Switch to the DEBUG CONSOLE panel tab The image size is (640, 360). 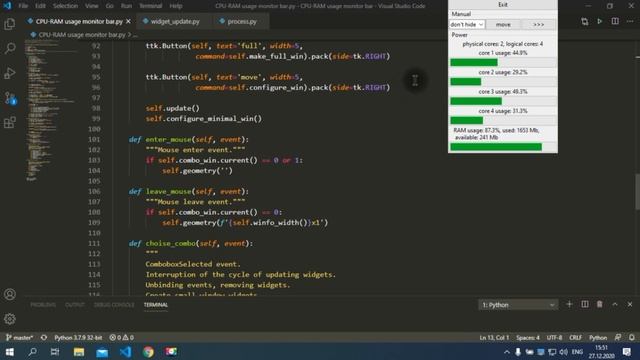pyautogui.click(x=114, y=305)
